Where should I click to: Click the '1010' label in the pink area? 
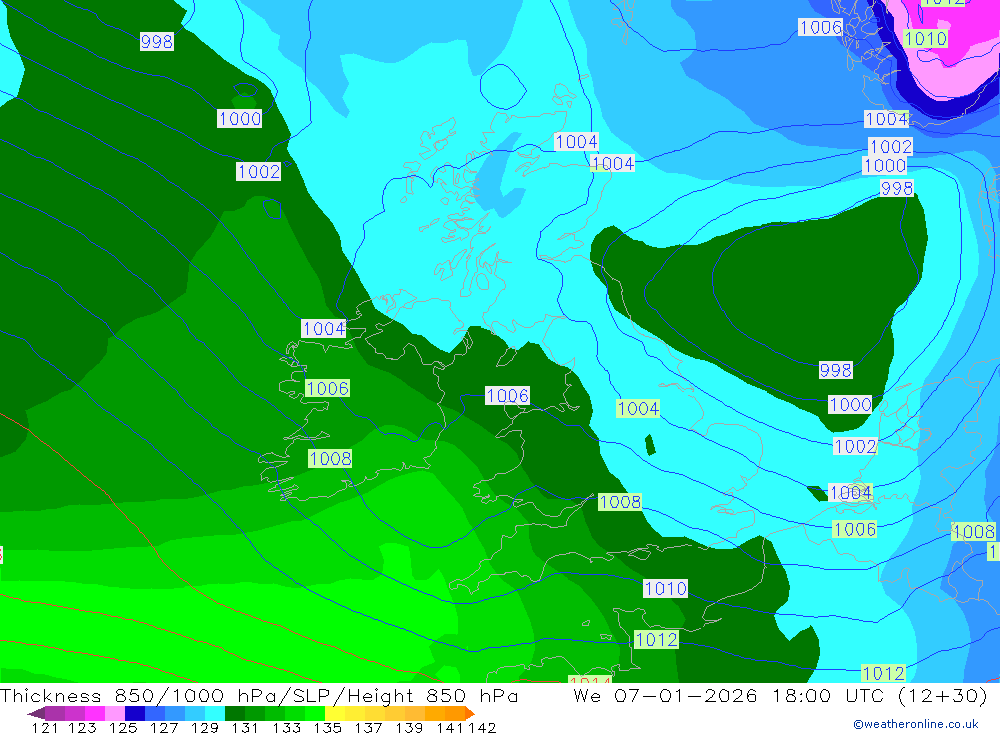pyautogui.click(x=925, y=39)
